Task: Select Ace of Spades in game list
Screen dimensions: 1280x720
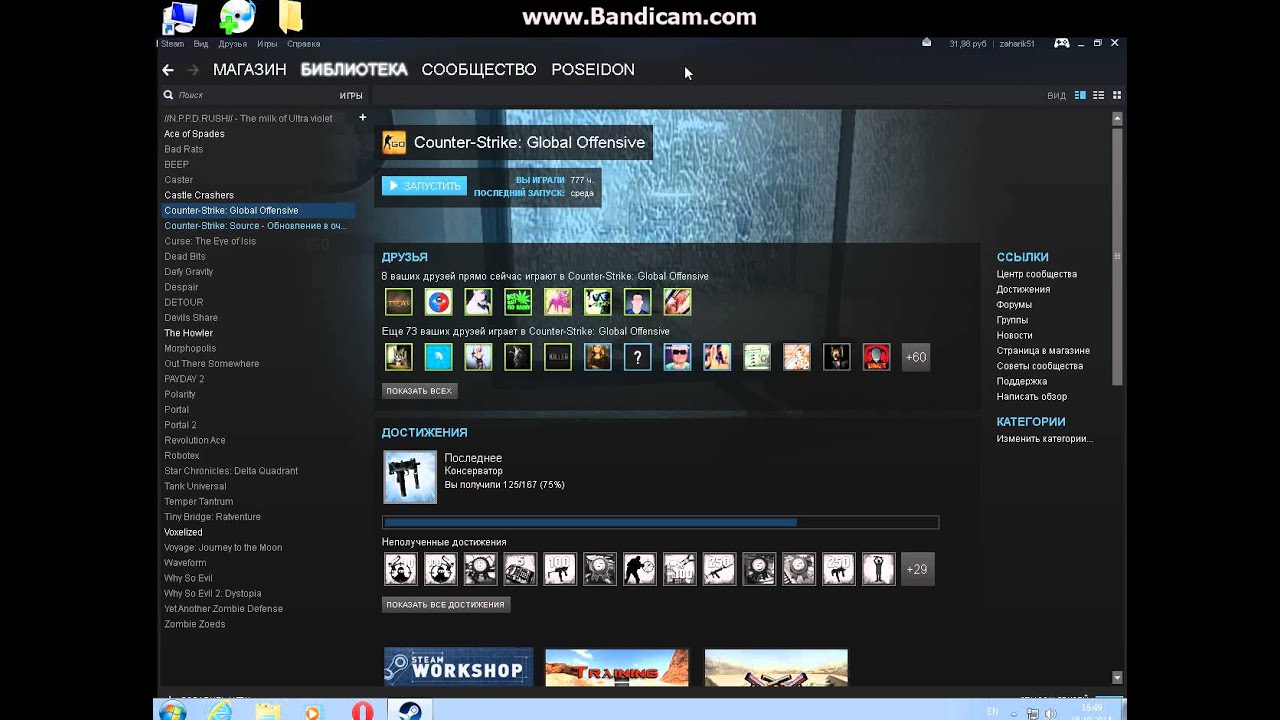Action: pyautogui.click(x=194, y=134)
